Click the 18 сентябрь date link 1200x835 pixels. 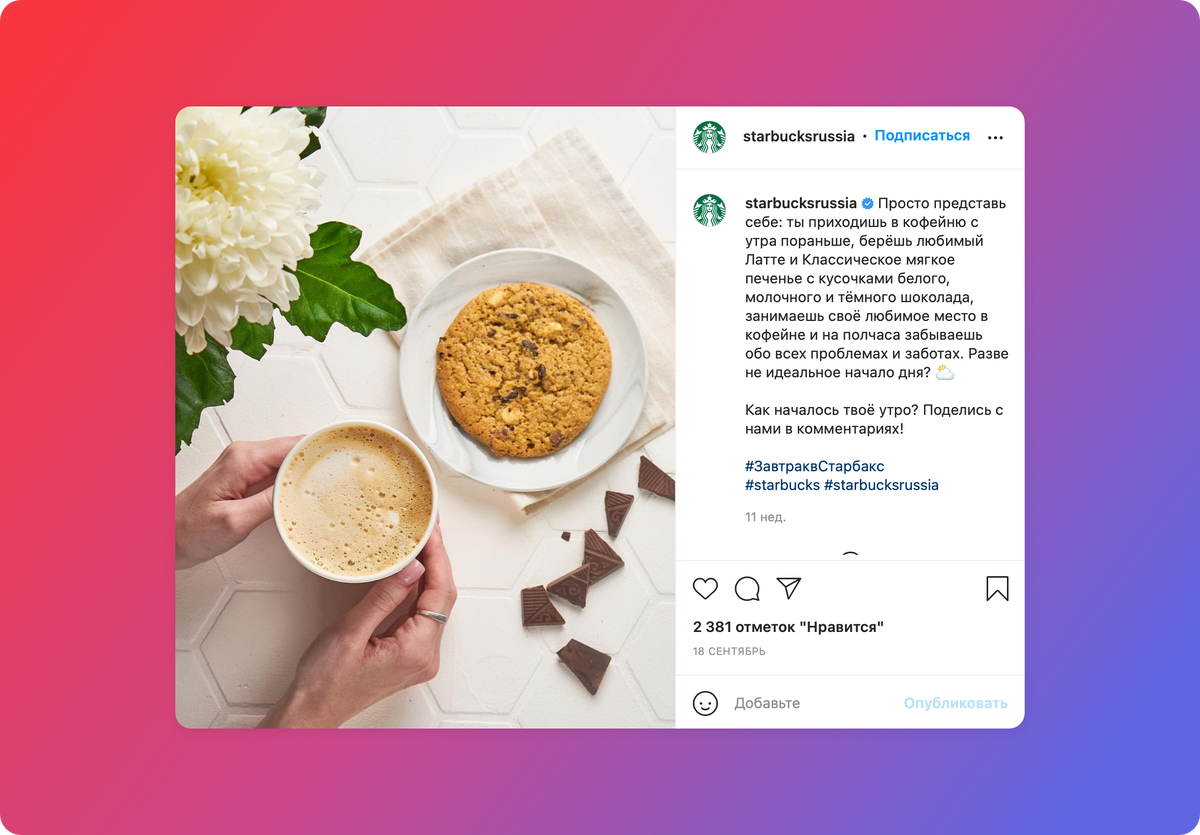click(729, 651)
